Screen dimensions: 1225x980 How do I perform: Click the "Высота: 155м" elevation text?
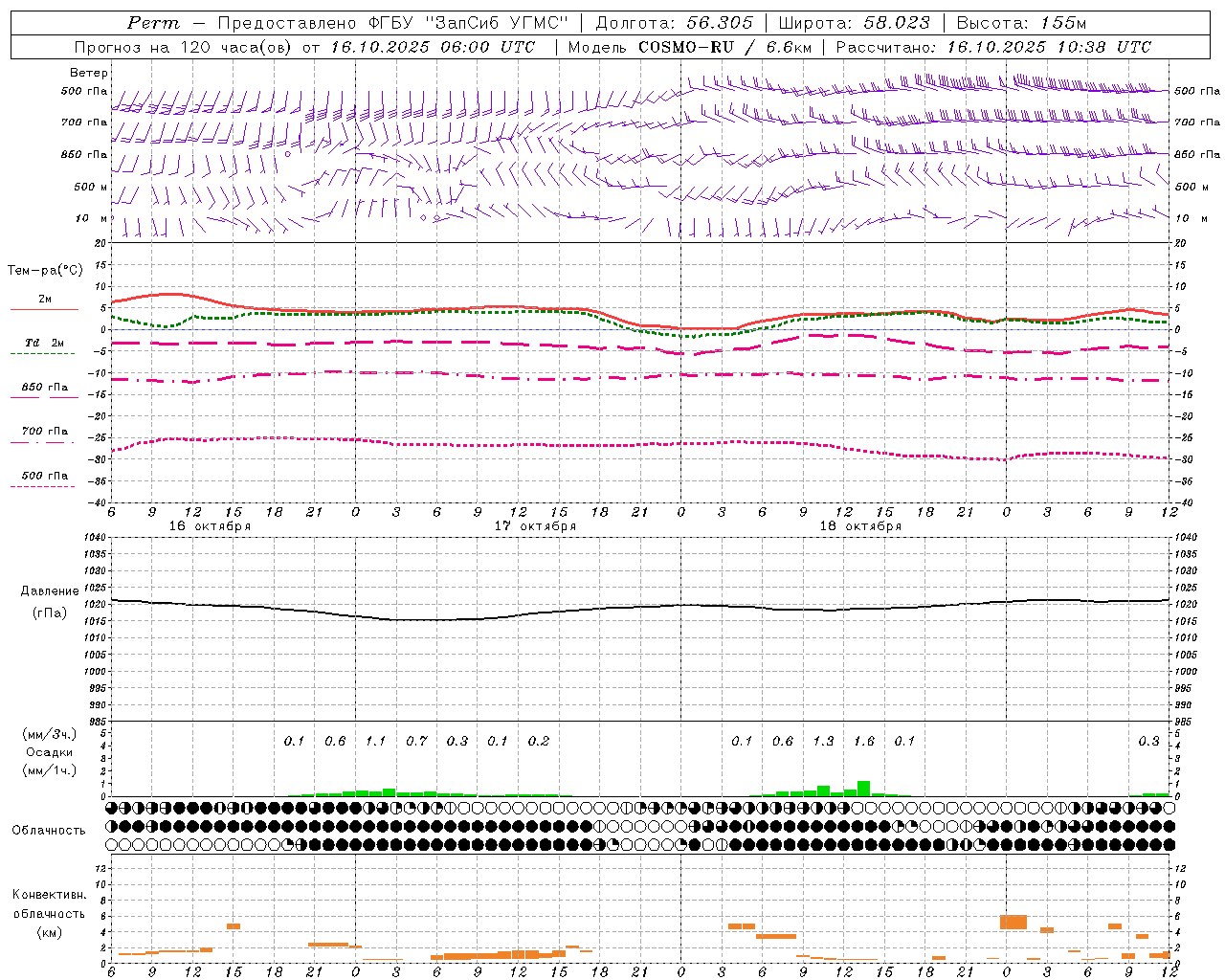(1022, 23)
